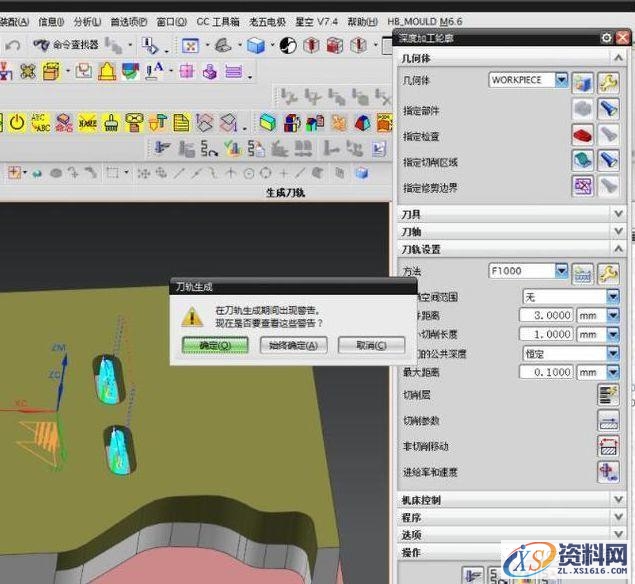Open 切削参数 cutting parameters
The height and width of the screenshot is (584, 635).
click(608, 420)
